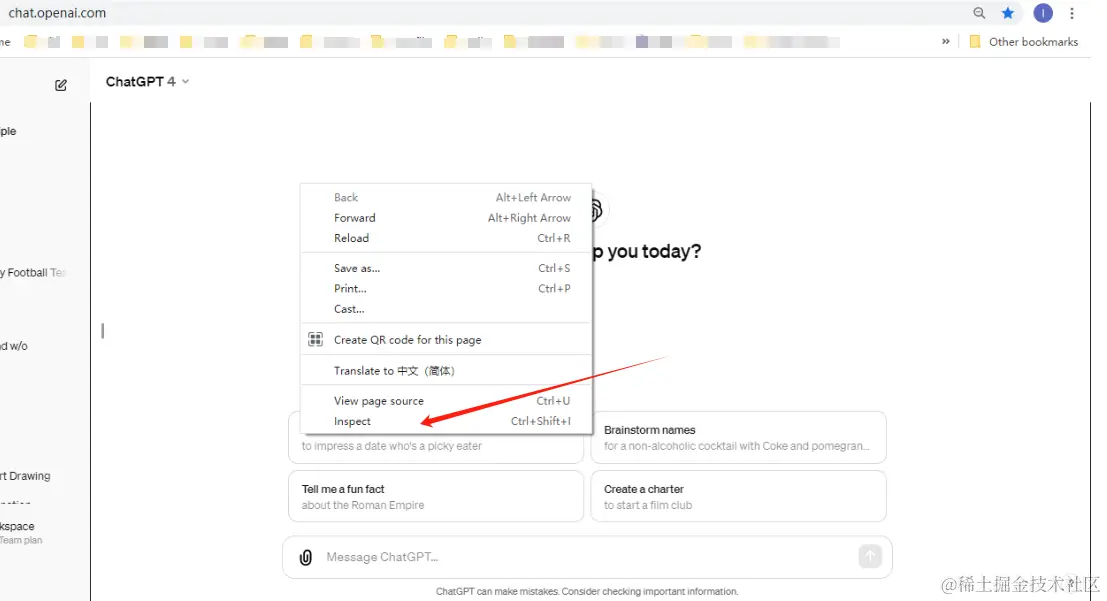Open the browser zoom magnifier icon

(x=979, y=13)
